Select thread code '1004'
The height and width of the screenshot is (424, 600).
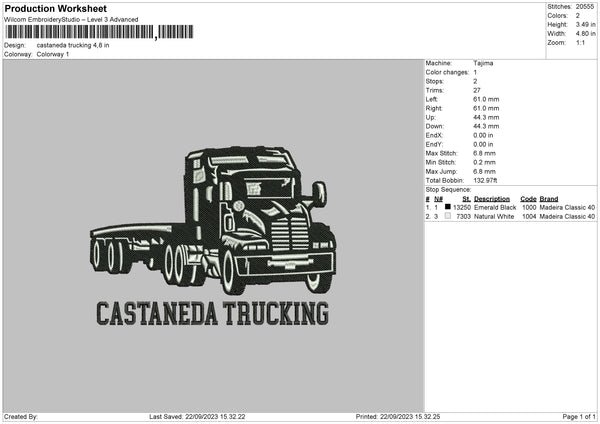click(529, 217)
